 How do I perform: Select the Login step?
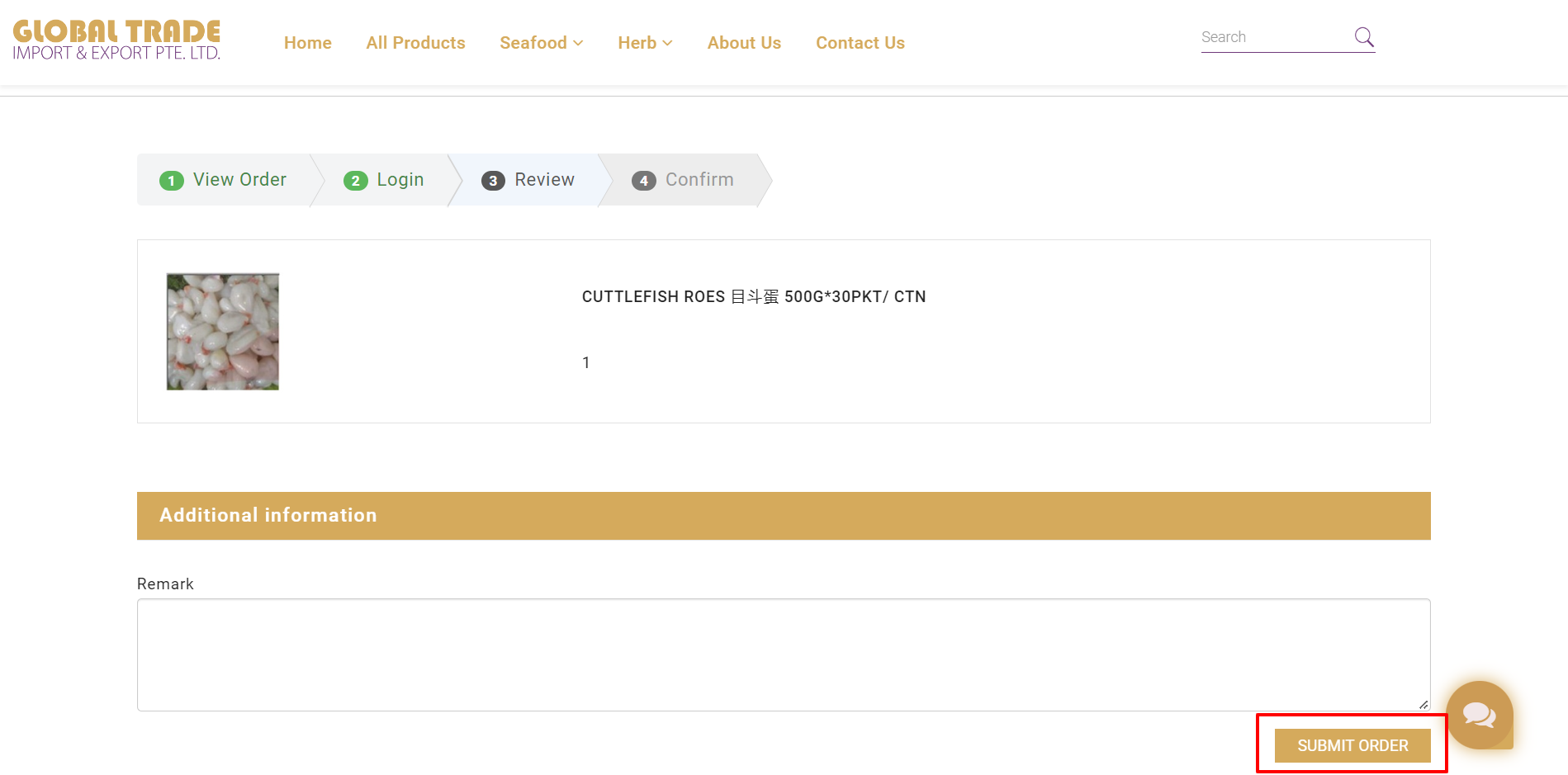(x=384, y=180)
